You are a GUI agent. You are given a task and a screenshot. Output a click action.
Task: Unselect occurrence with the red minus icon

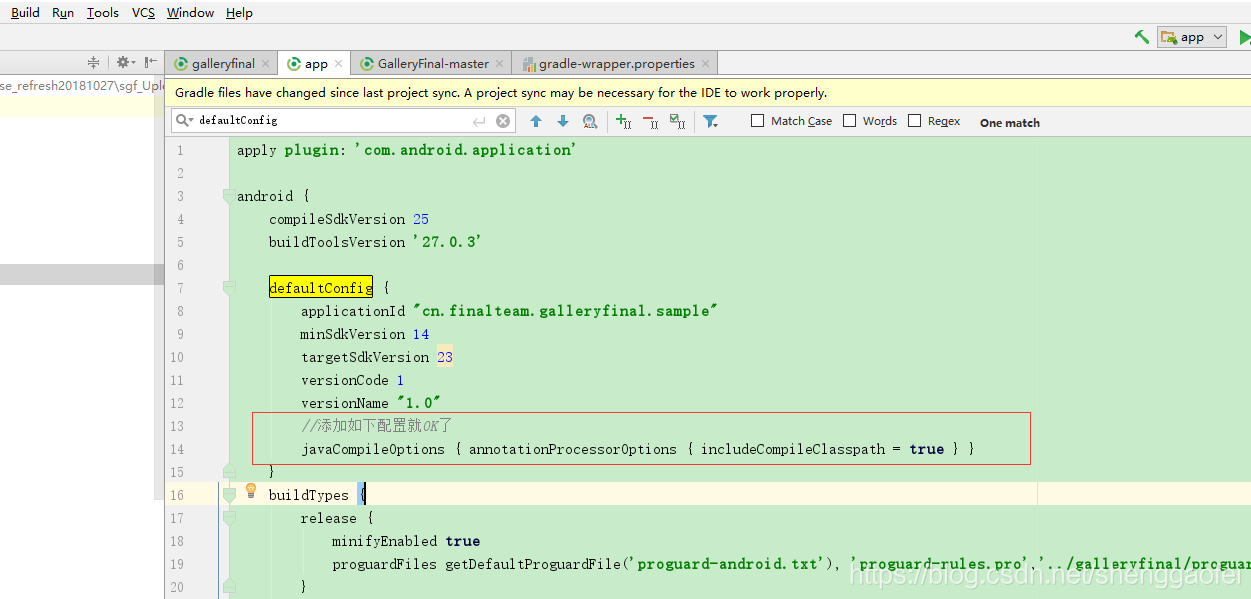coord(650,121)
